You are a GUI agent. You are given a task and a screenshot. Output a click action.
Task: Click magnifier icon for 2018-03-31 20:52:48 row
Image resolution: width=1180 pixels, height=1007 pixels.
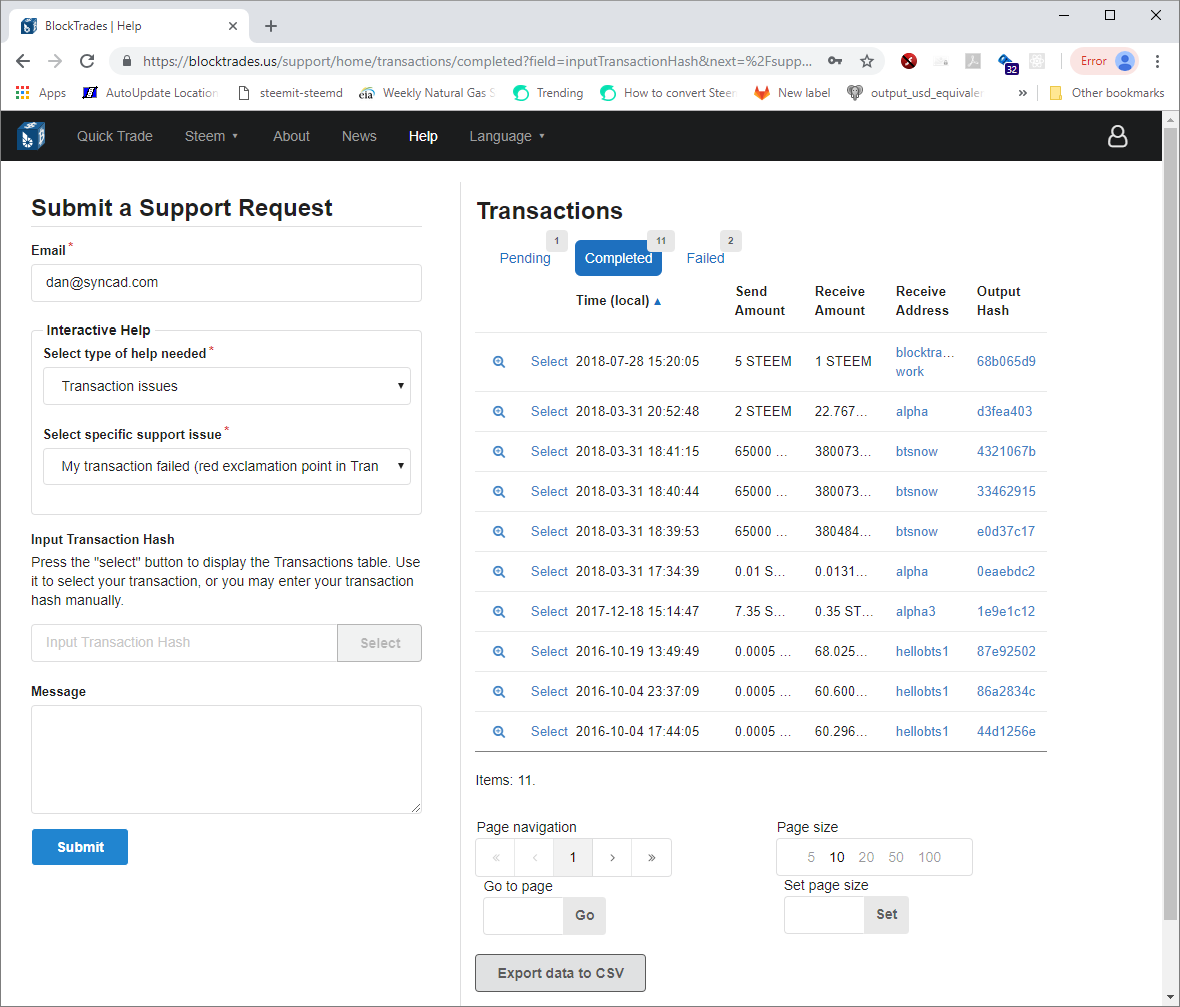pos(499,412)
